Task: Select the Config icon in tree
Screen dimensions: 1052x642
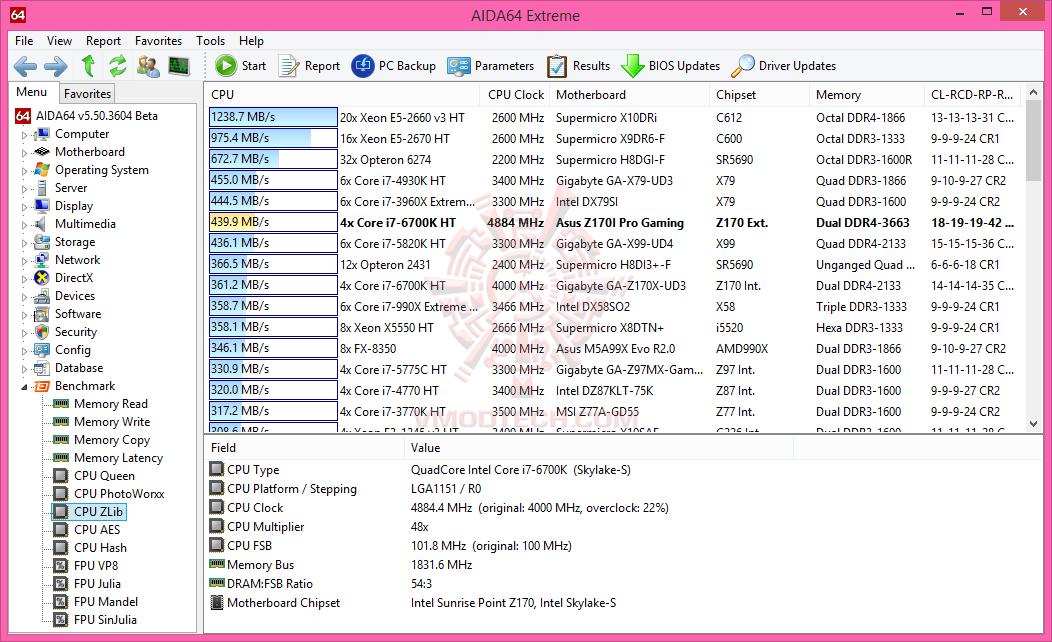Action: coord(42,350)
